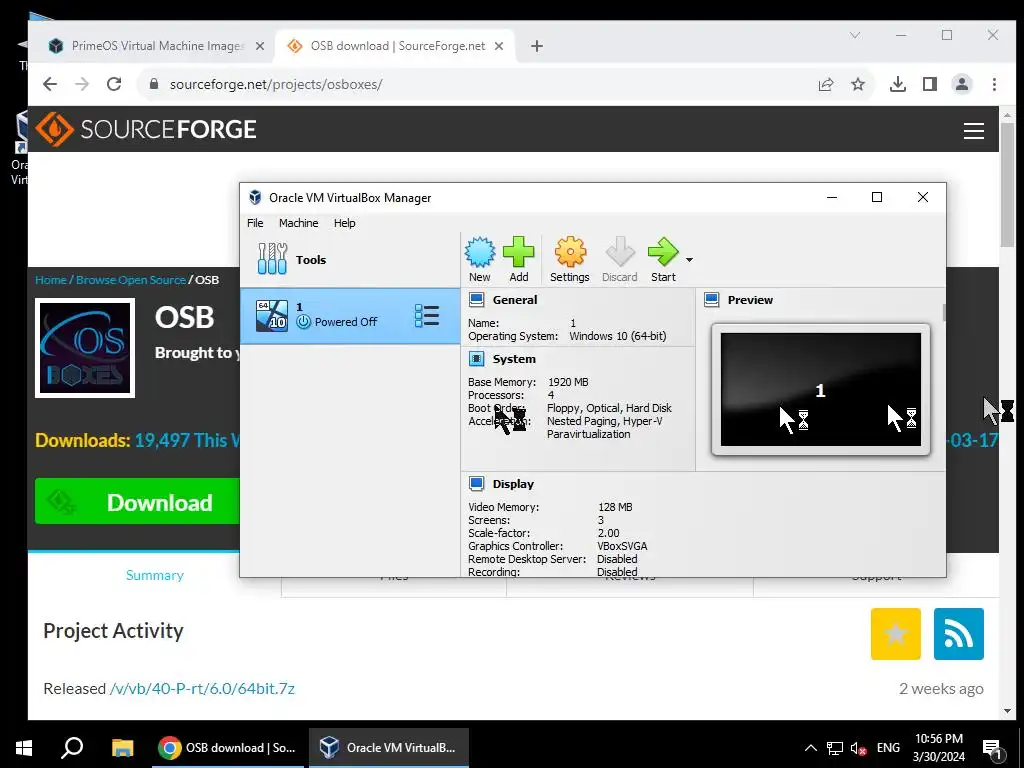Click the OS Boxes project logo

point(85,348)
